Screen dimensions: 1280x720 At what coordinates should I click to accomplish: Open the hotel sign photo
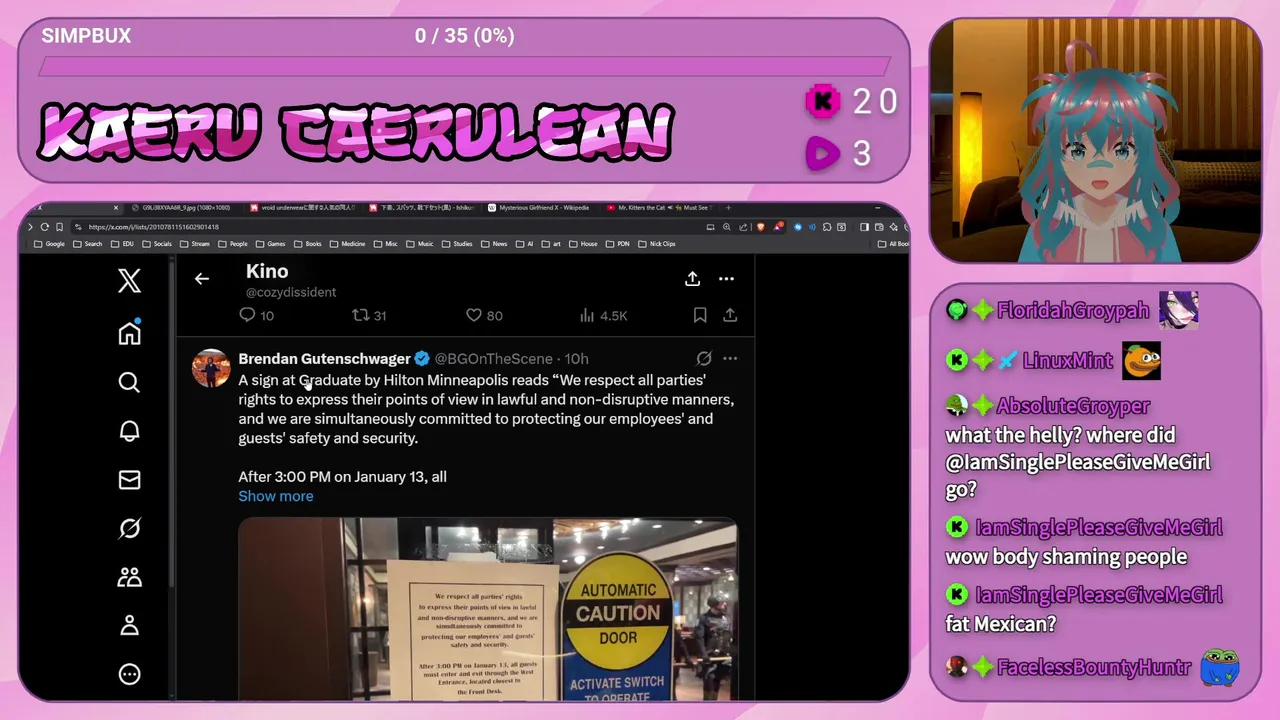coord(488,609)
